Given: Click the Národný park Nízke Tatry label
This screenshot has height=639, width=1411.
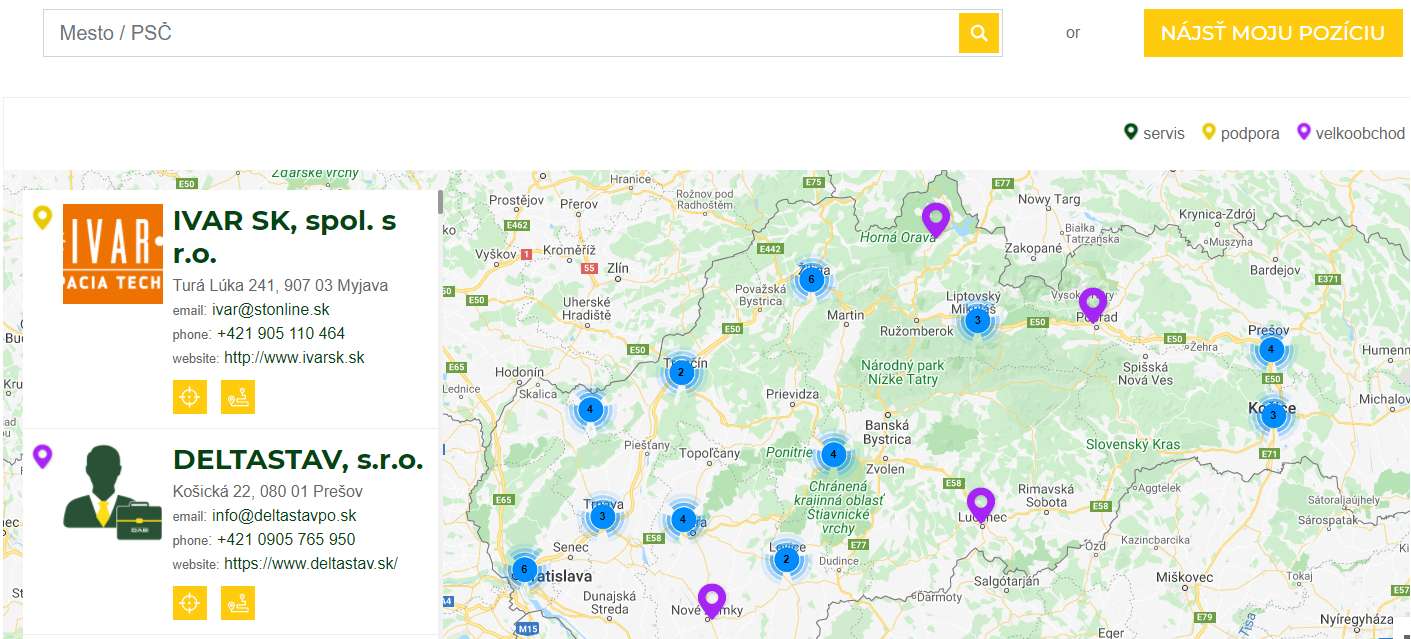Looking at the screenshot, I should (x=901, y=372).
